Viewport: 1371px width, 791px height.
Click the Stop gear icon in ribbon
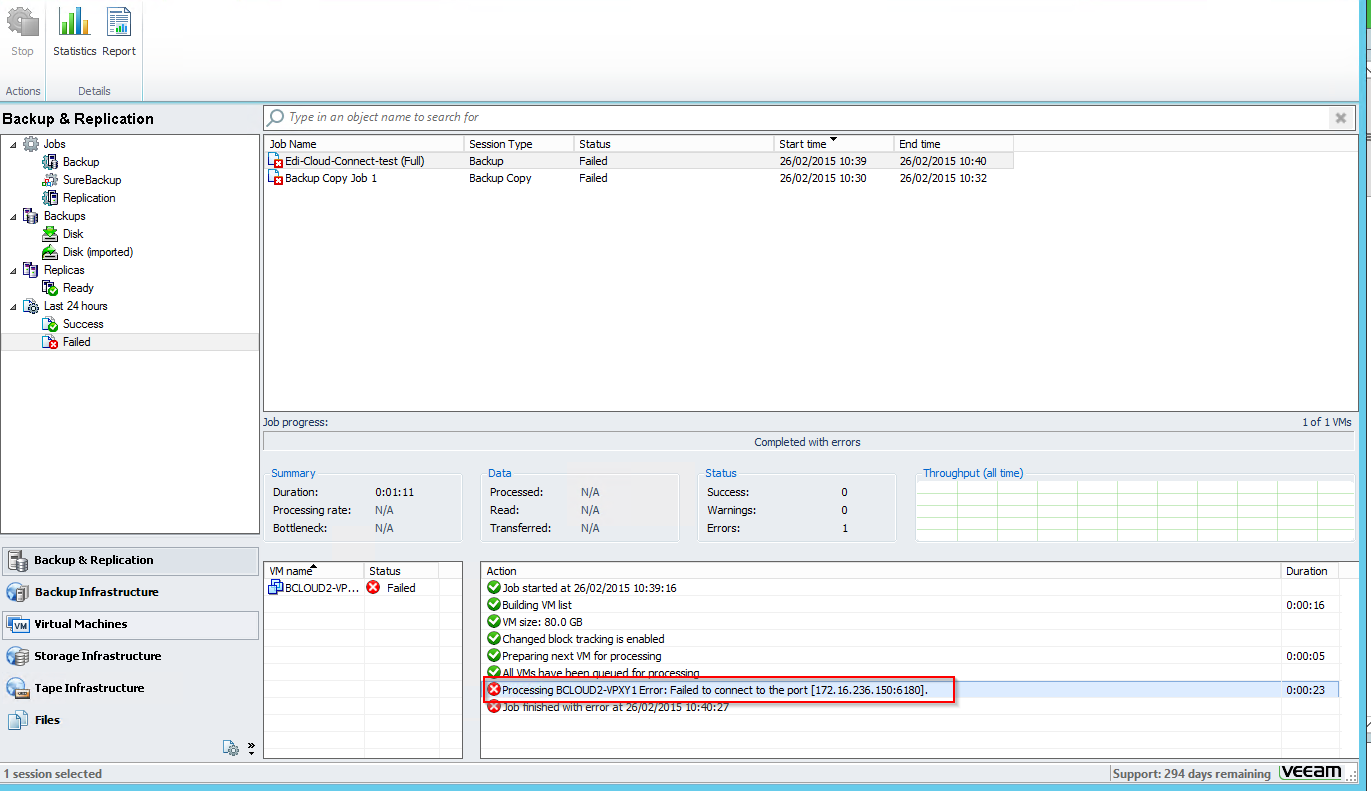(22, 22)
